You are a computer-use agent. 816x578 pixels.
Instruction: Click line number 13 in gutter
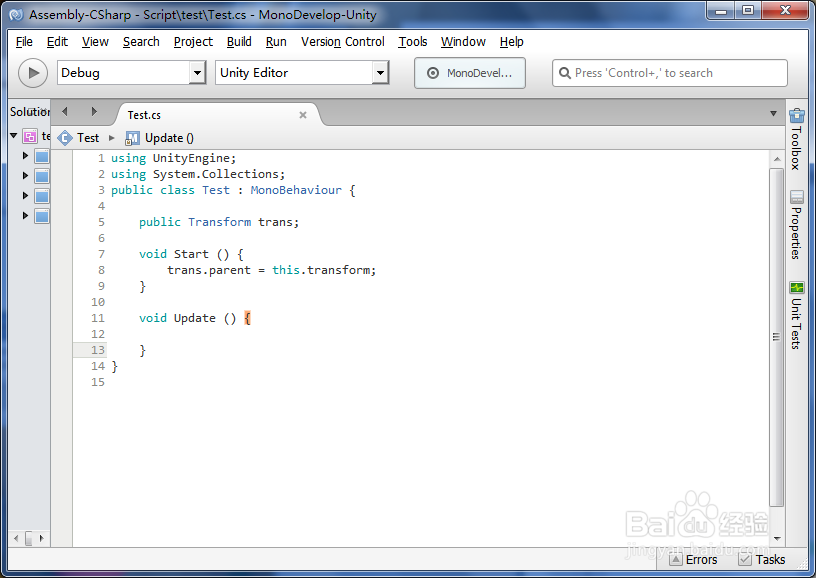(x=98, y=350)
